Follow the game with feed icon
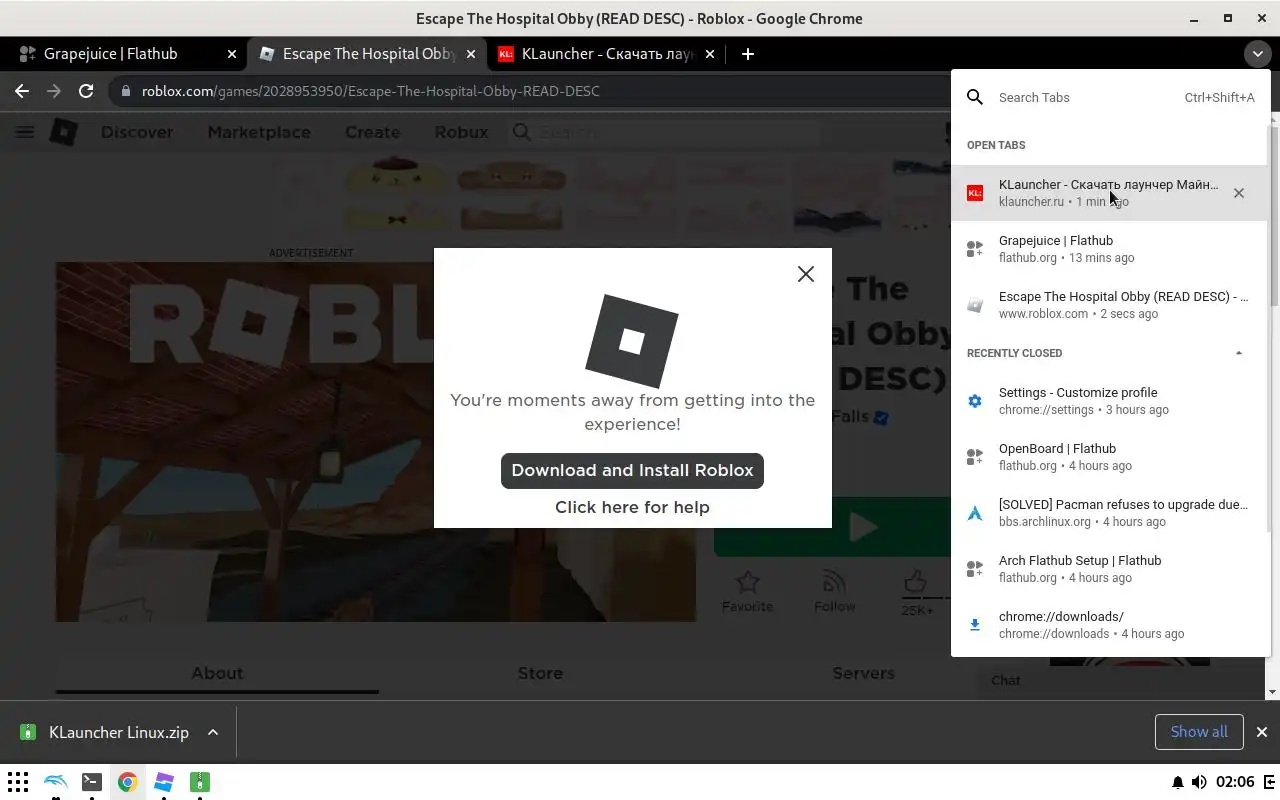Screen dimensions: 1280x800 (834, 592)
